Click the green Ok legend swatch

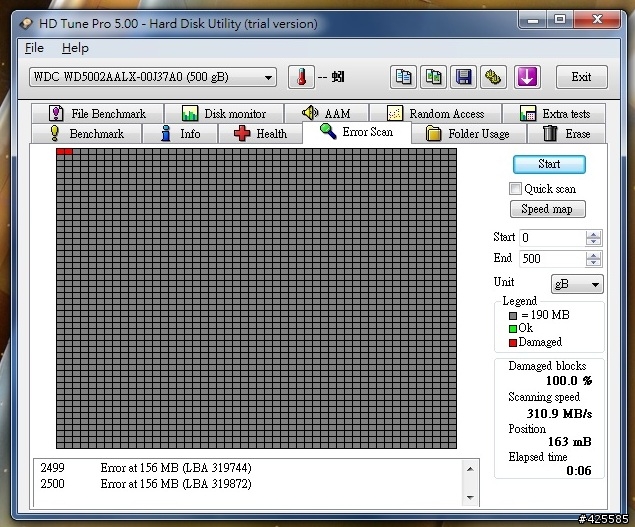pos(513,329)
